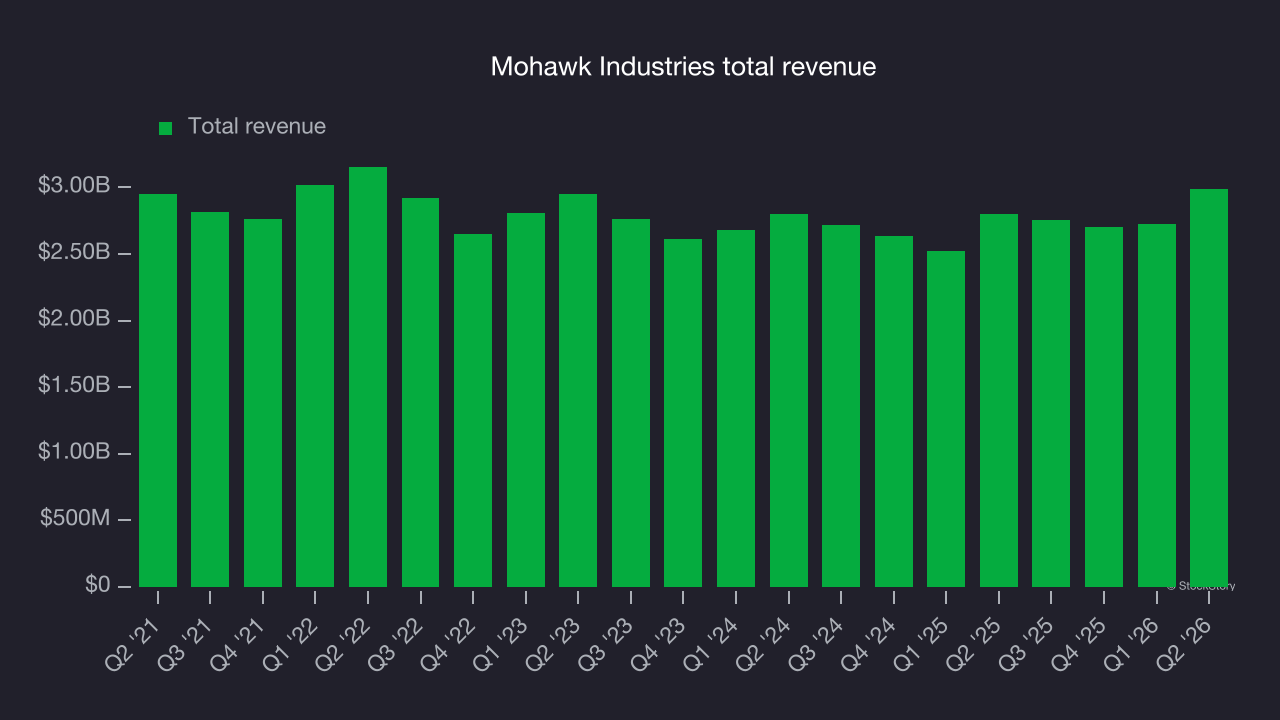The width and height of the screenshot is (1280, 720).
Task: Click the Q4 '25 revenue bar
Action: coord(1104,407)
